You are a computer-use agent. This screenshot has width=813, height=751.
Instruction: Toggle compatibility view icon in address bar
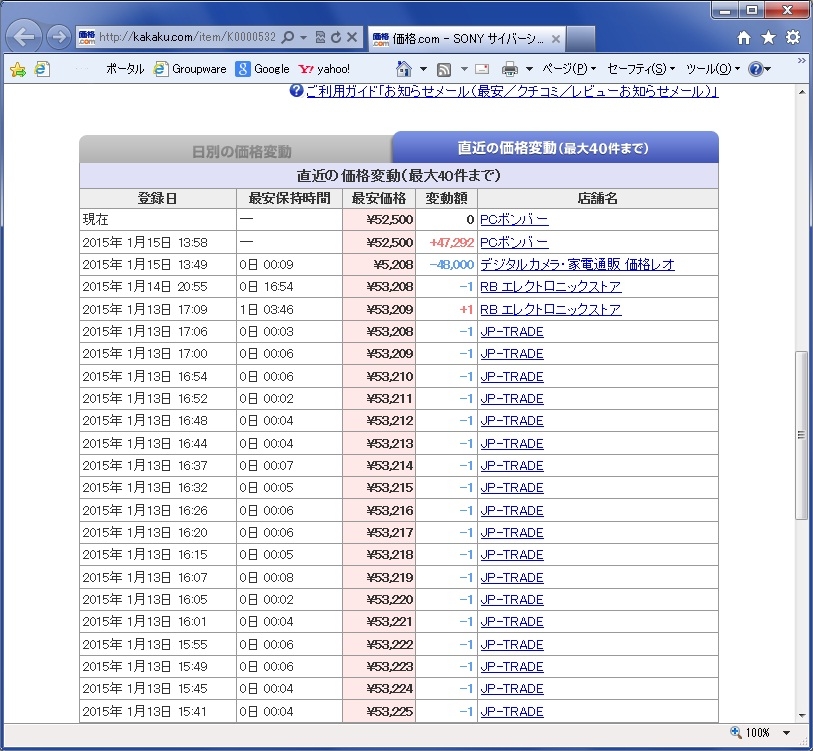[320, 37]
